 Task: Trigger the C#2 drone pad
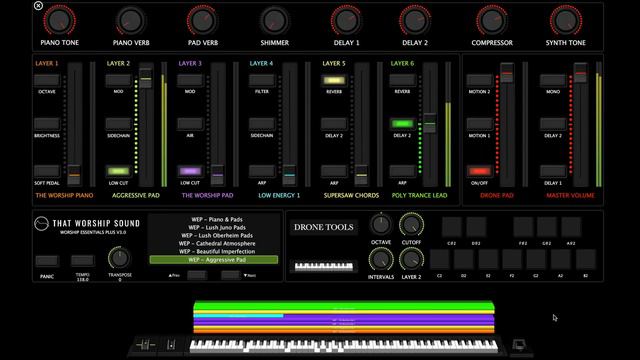452,227
